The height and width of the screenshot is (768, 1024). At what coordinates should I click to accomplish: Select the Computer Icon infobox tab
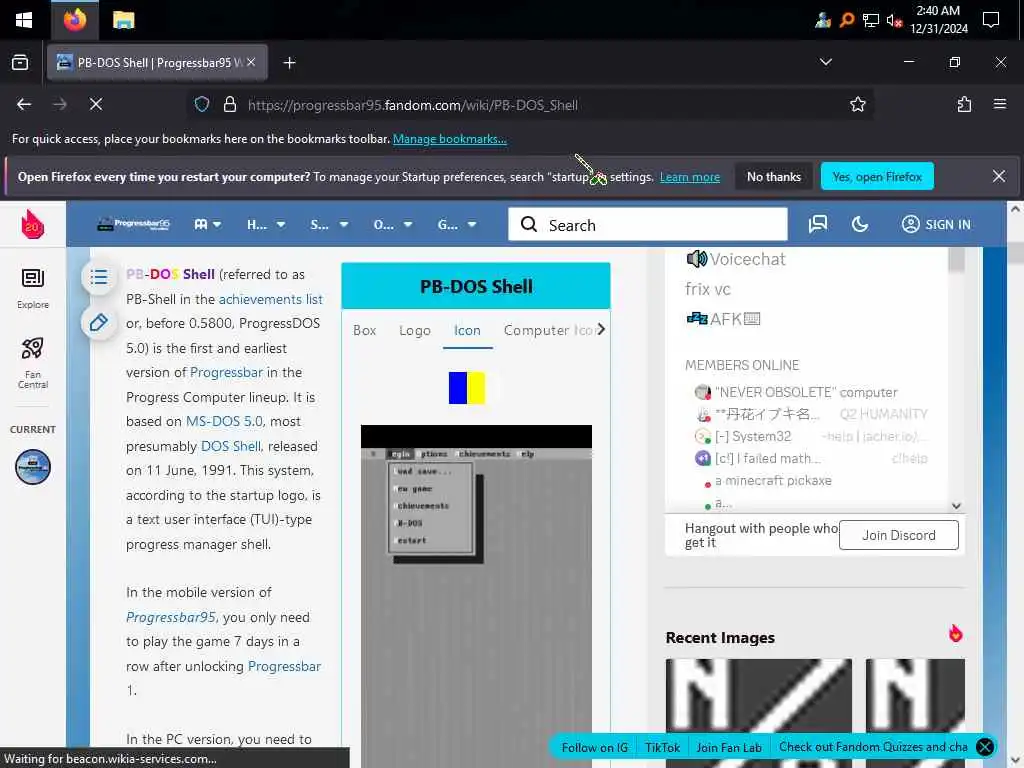click(x=549, y=330)
